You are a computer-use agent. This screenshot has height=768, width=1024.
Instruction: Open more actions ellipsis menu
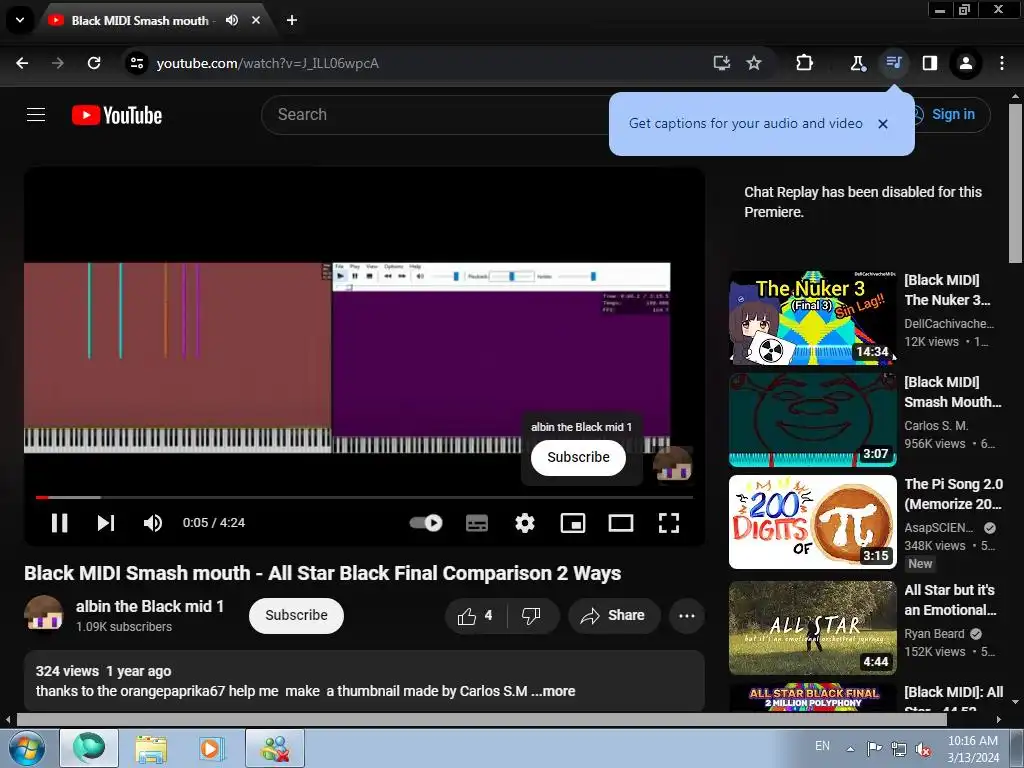pyautogui.click(x=686, y=615)
